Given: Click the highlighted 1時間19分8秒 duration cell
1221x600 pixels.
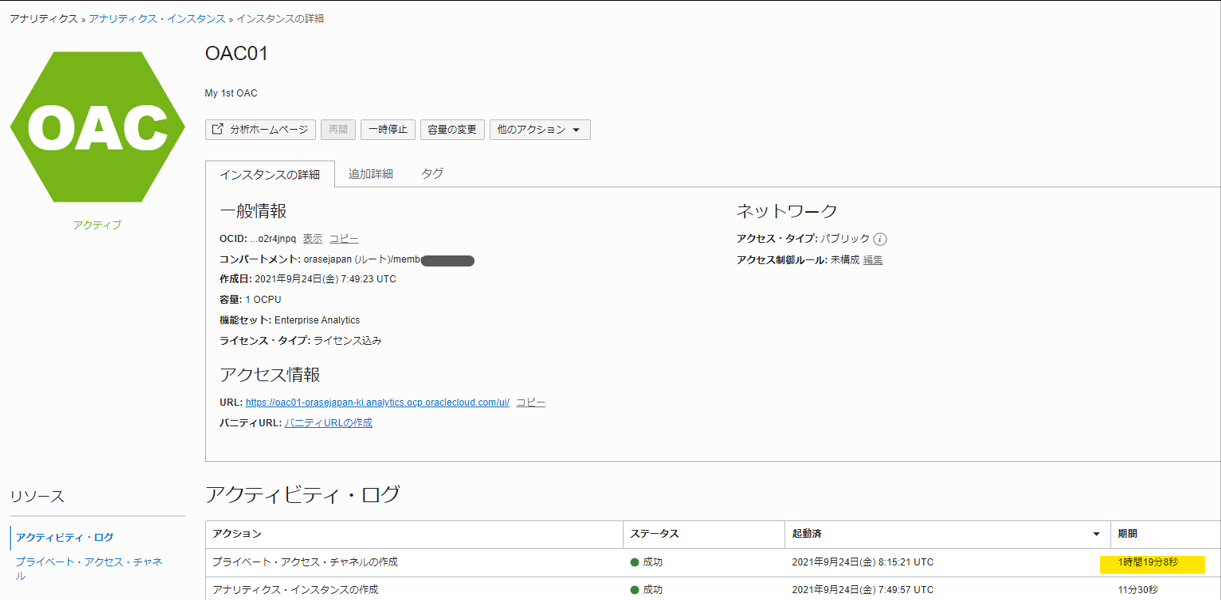Looking at the screenshot, I should 1154,562.
